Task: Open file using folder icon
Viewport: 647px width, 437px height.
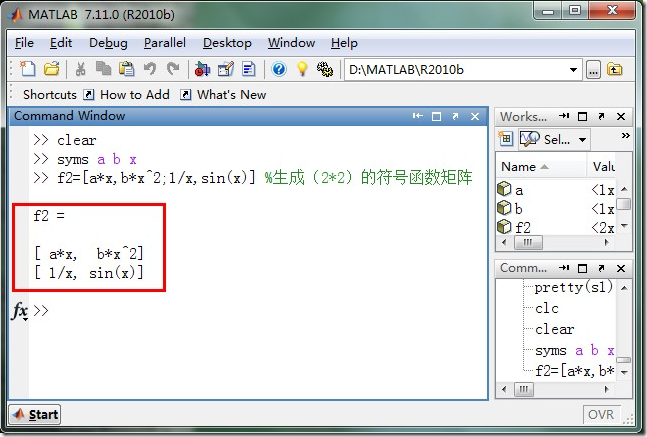Action: click(52, 69)
